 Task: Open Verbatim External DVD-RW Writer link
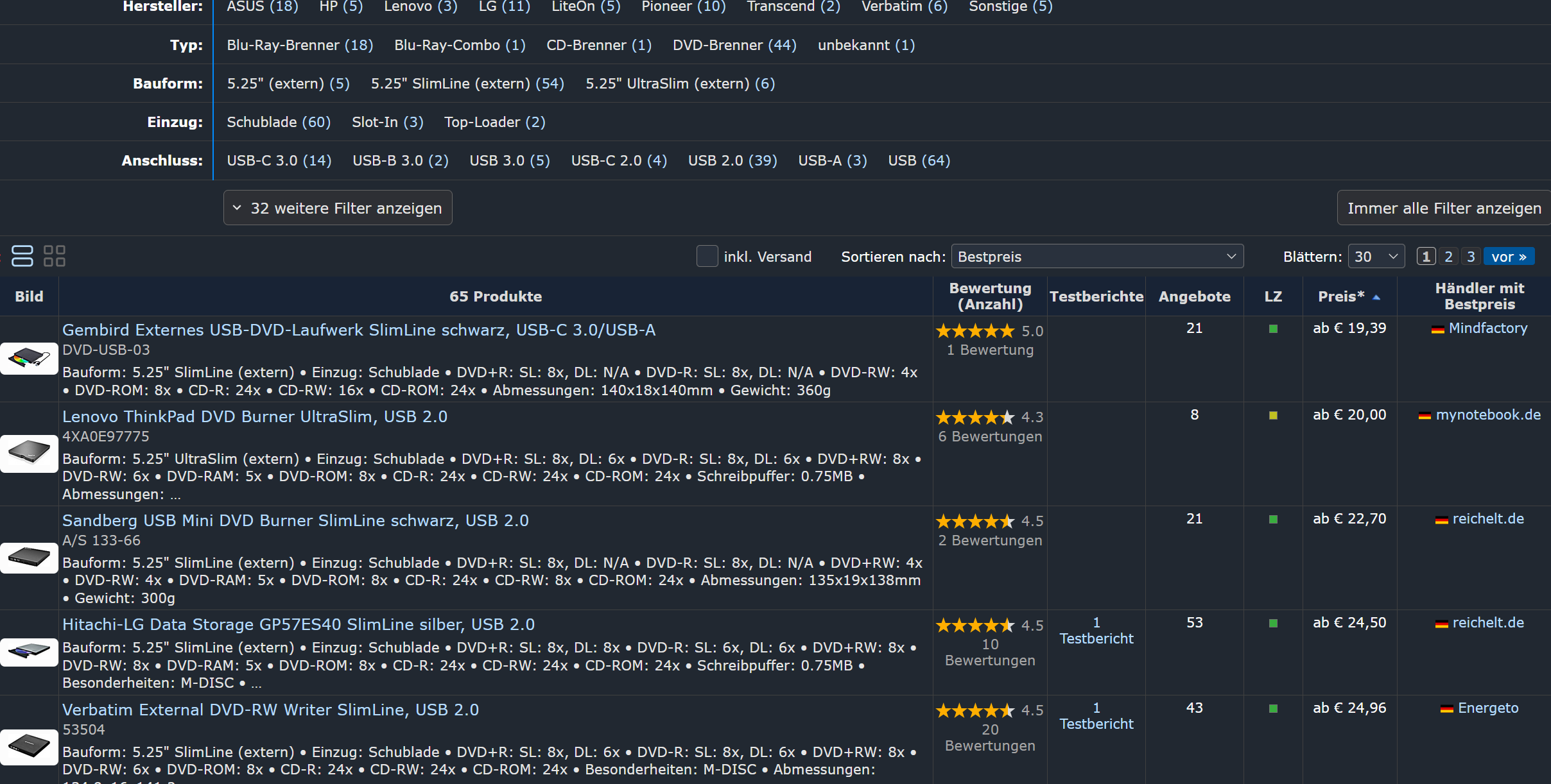point(270,710)
